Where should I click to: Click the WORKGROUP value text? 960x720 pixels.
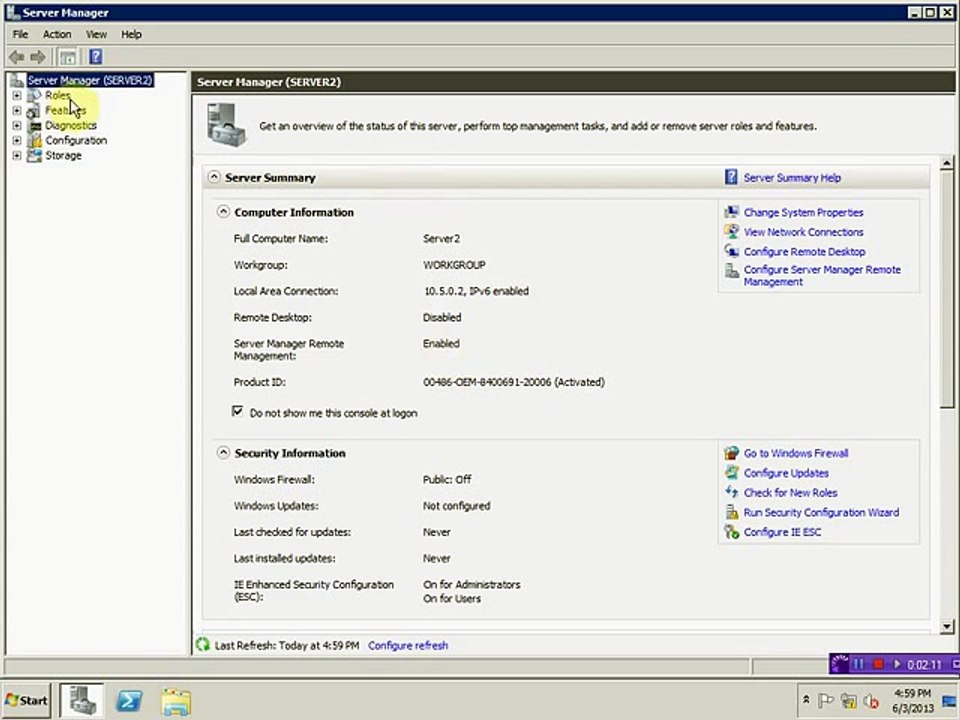pos(454,265)
